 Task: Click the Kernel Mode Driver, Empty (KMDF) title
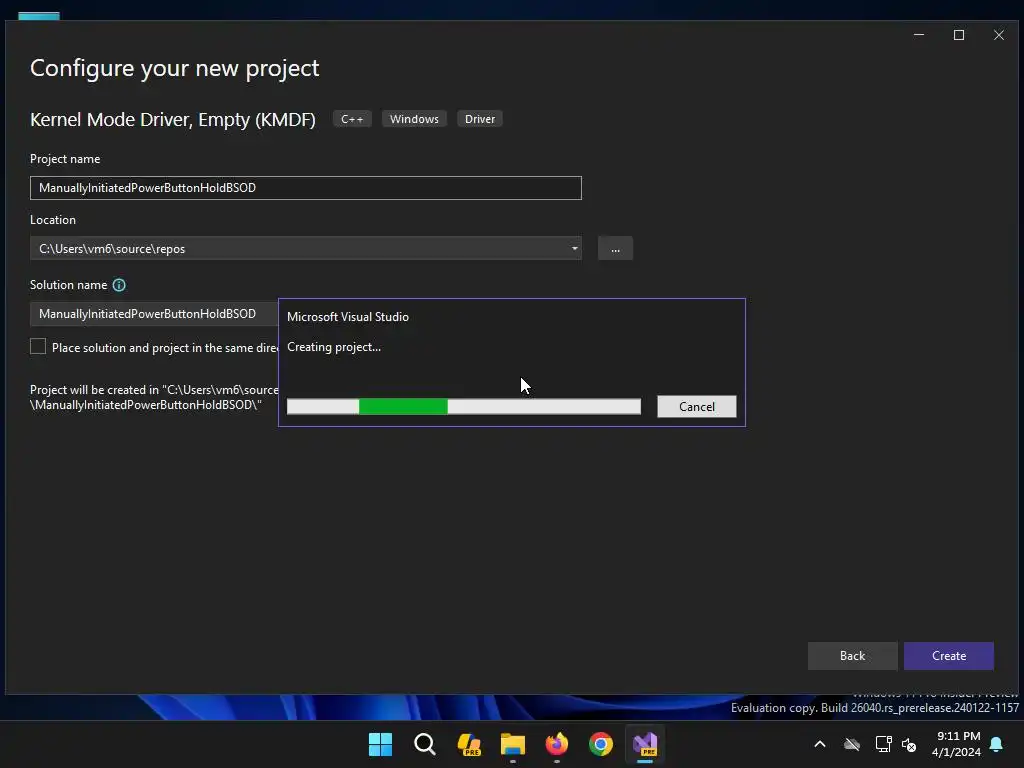pyautogui.click(x=172, y=120)
